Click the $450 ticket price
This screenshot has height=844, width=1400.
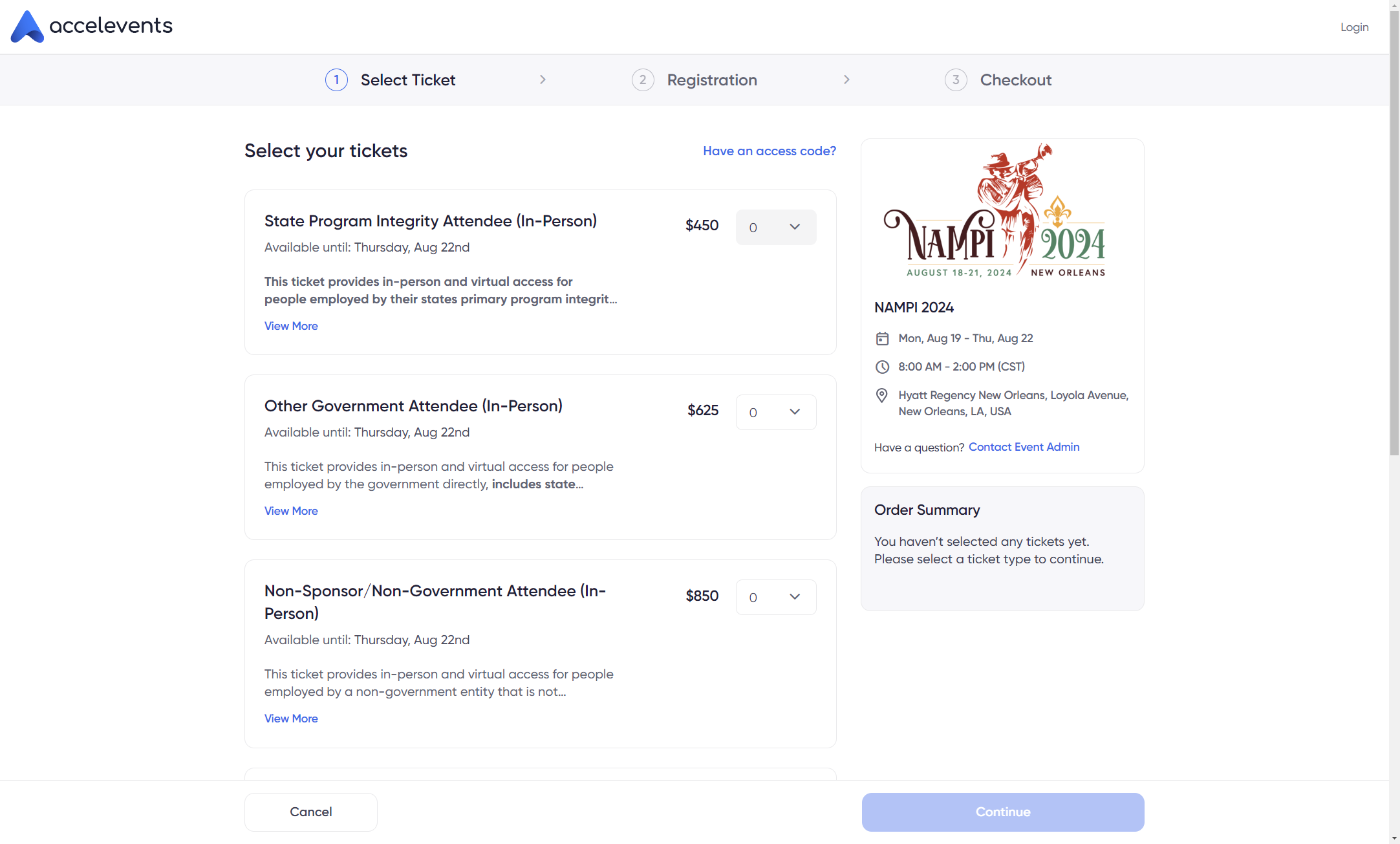tap(702, 225)
